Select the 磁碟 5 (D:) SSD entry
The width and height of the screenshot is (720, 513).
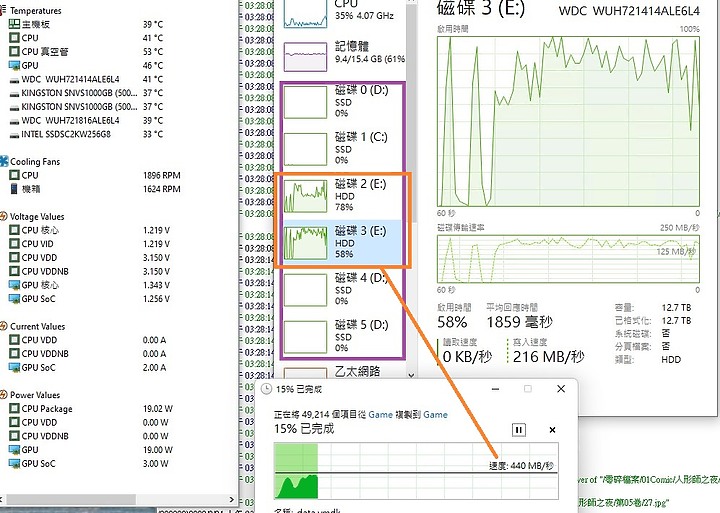[x=342, y=336]
